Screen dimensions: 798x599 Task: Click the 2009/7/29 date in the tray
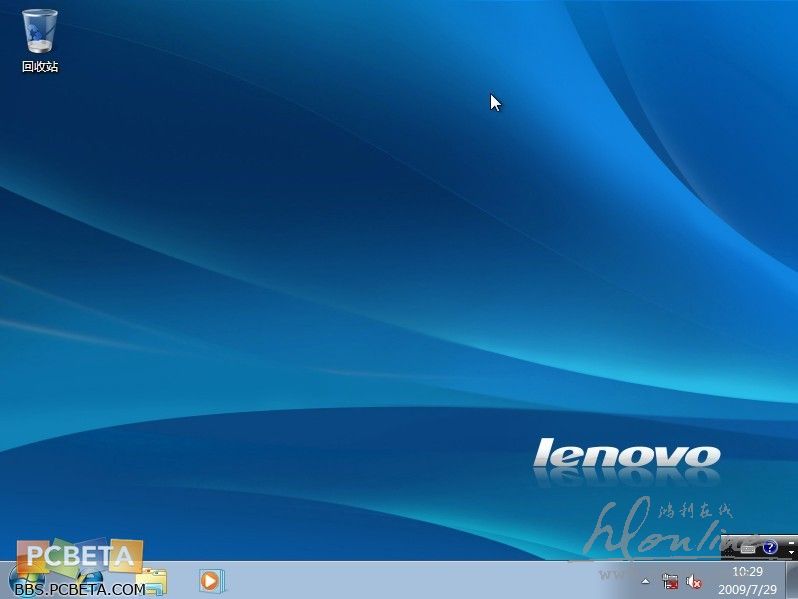coord(747,589)
